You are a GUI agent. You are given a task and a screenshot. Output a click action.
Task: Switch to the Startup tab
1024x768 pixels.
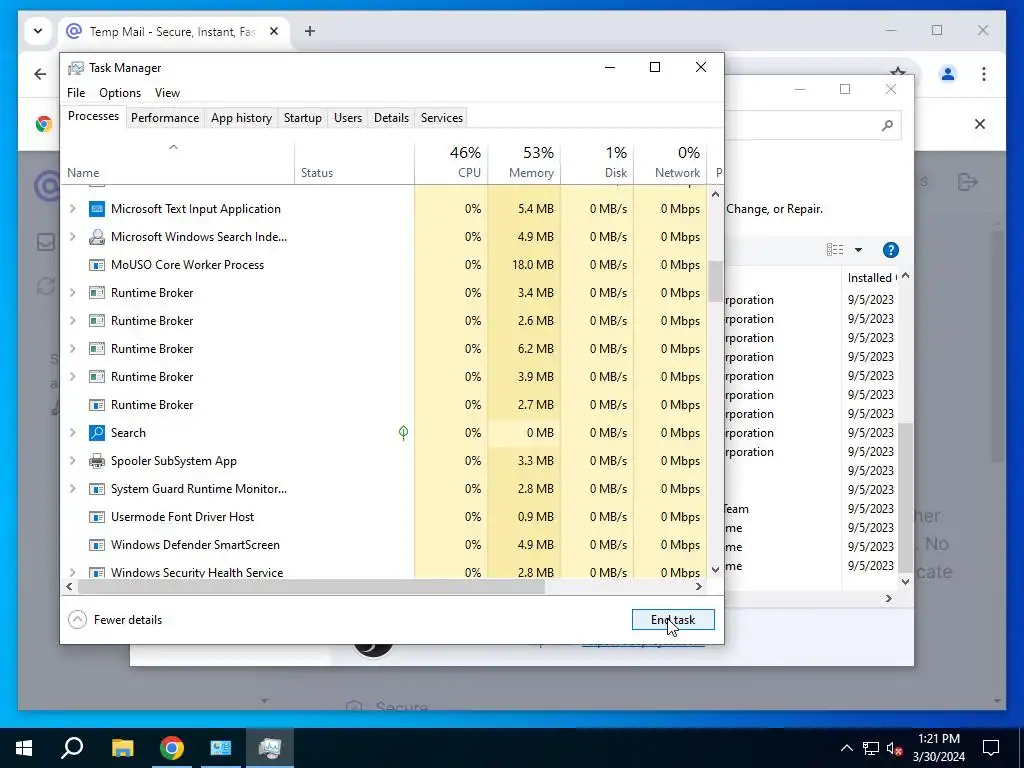pos(302,118)
